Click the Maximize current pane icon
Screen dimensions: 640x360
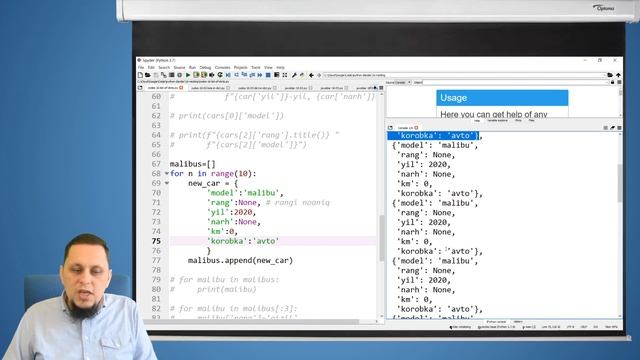[277, 75]
